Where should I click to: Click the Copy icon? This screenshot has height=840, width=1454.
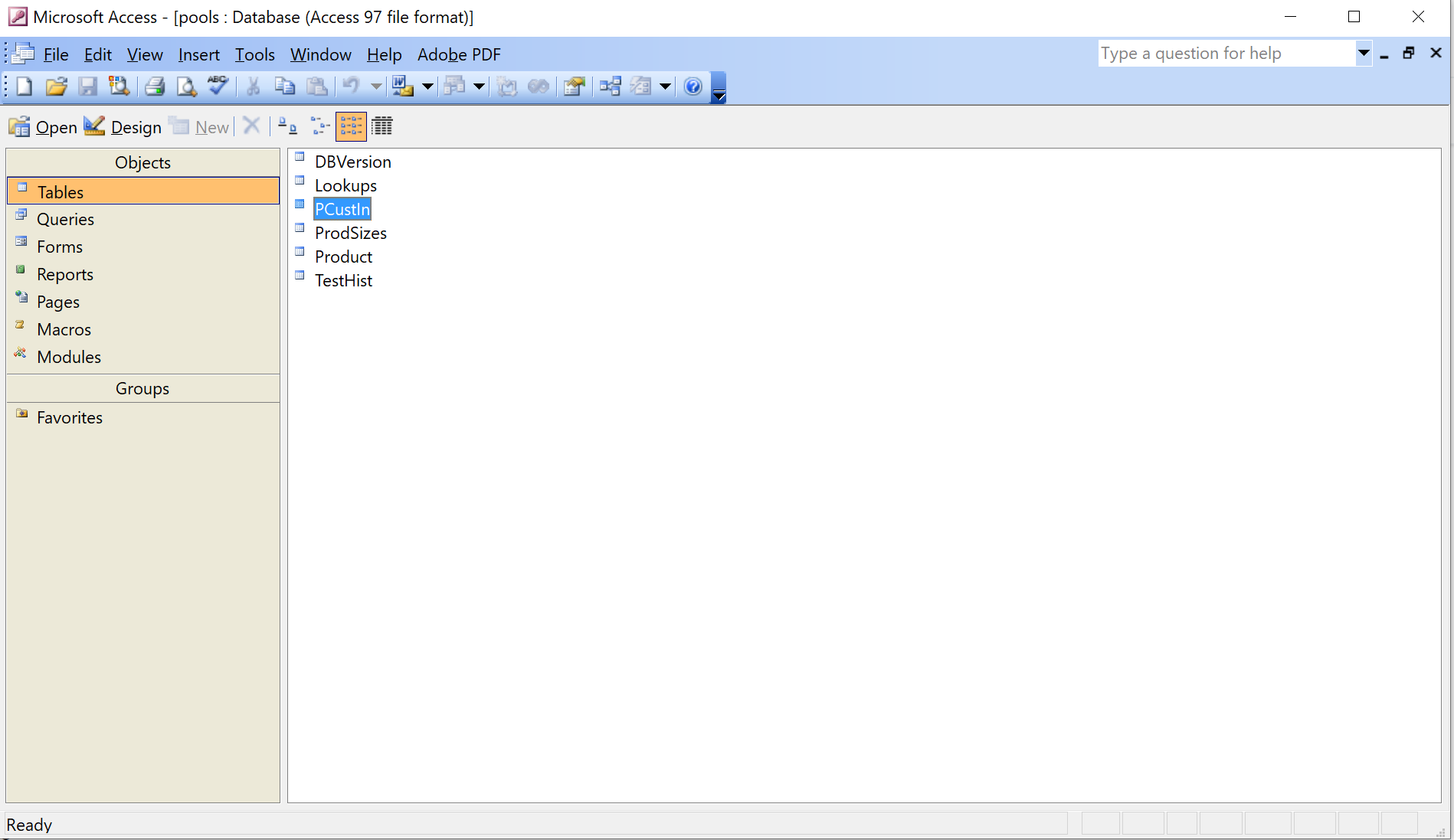[x=285, y=87]
